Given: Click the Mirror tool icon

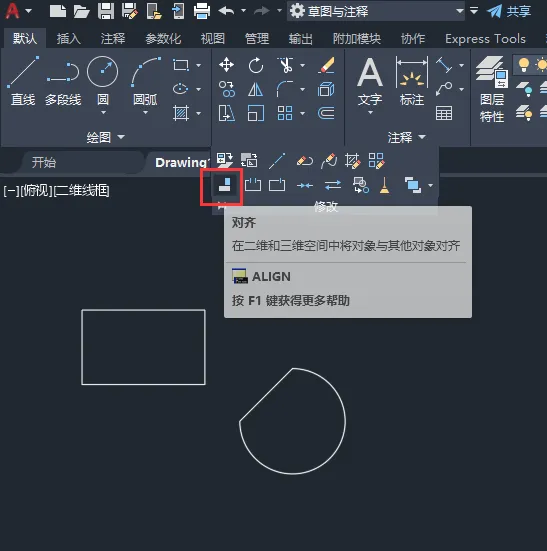Looking at the screenshot, I should pos(255,89).
